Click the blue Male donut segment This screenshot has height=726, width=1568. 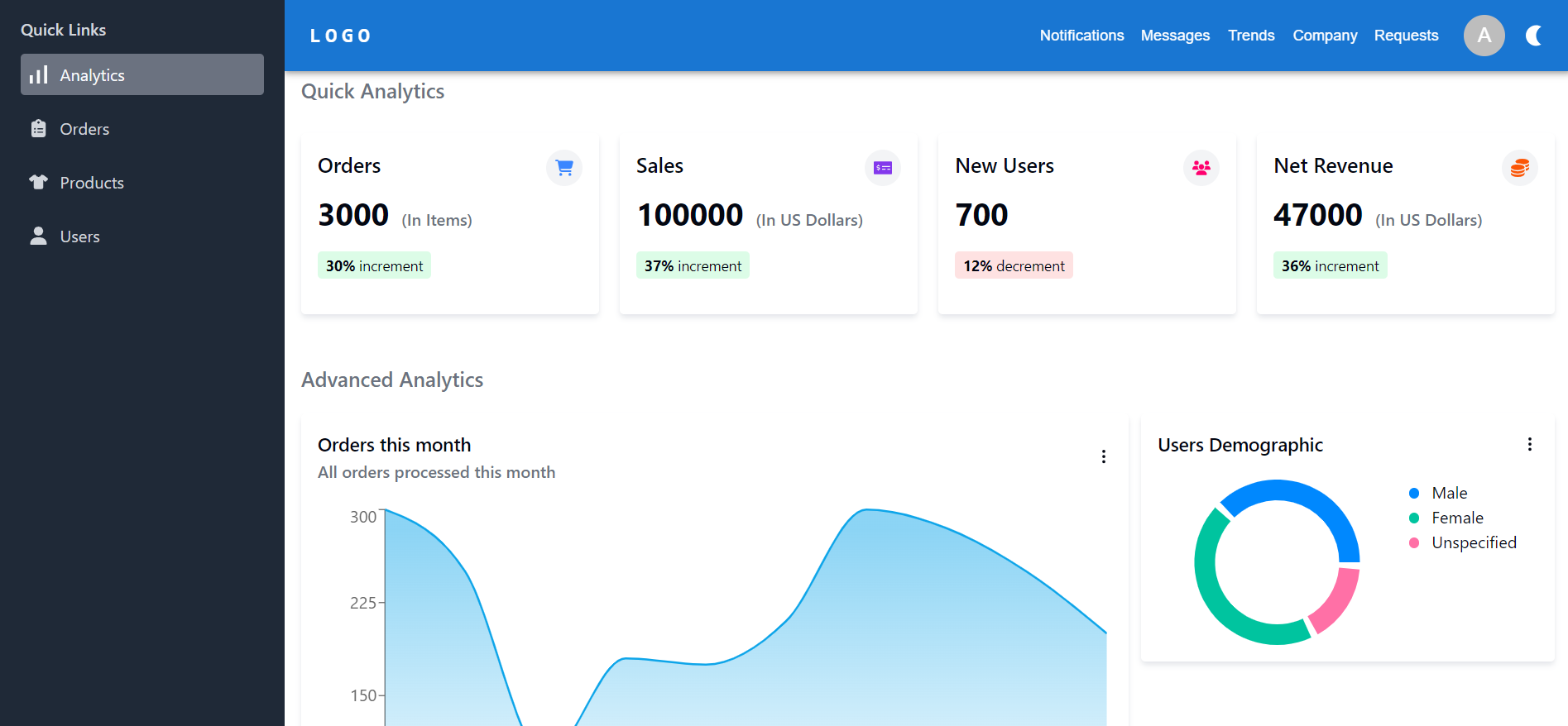(x=1316, y=500)
